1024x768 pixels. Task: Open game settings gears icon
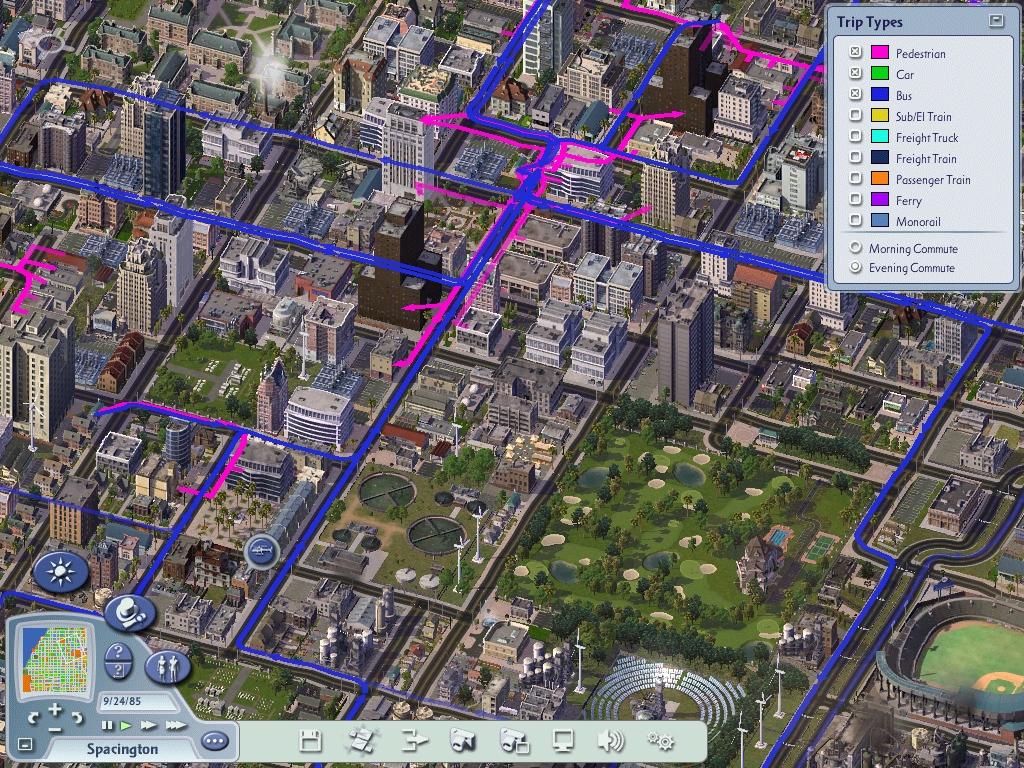click(x=659, y=741)
